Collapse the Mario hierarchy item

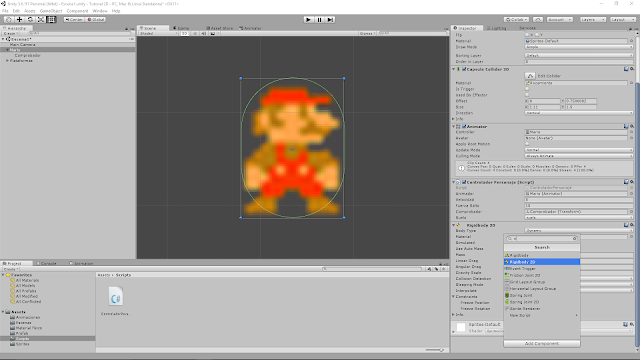coord(7,50)
